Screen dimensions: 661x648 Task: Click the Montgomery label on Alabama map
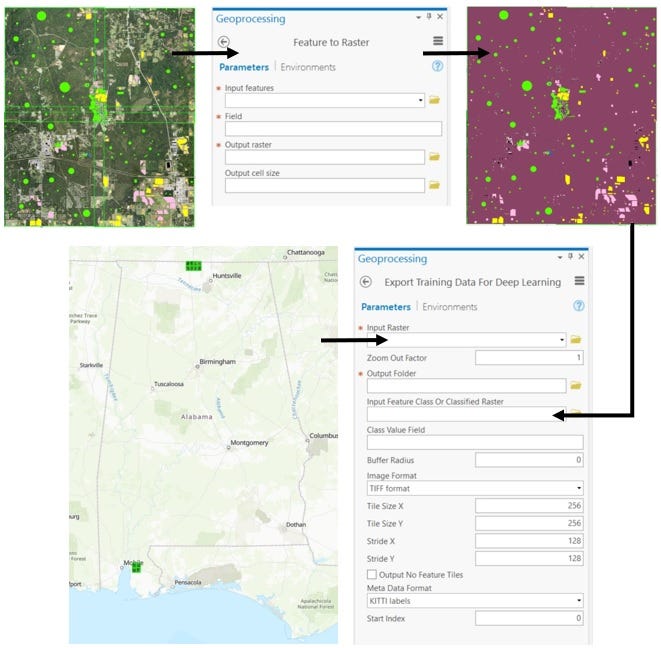pos(249,443)
